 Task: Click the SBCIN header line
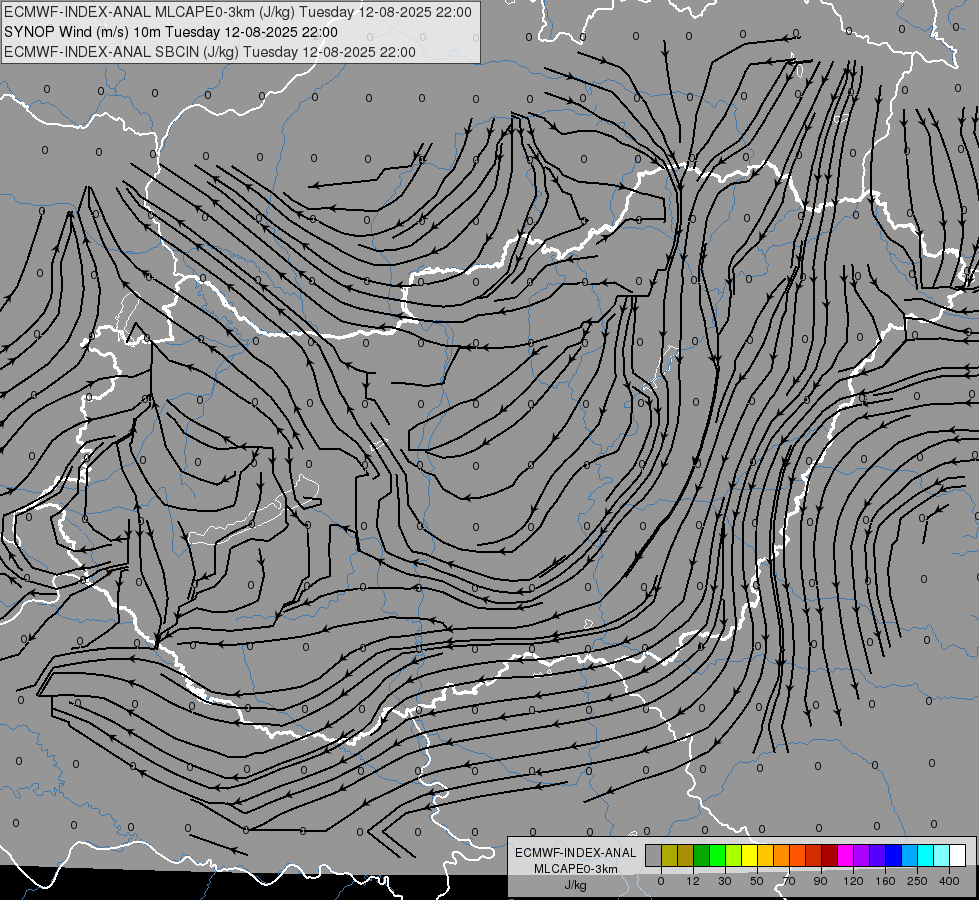pyautogui.click(x=210, y=52)
